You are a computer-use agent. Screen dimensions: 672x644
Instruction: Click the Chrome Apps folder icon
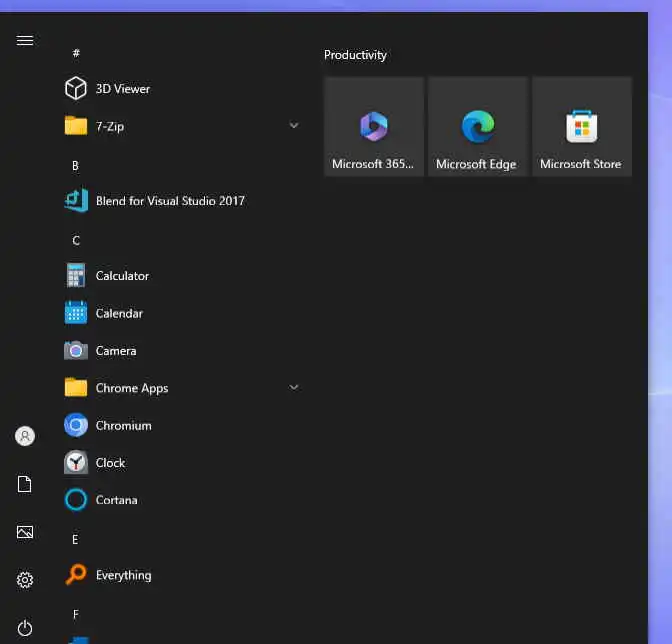point(76,388)
